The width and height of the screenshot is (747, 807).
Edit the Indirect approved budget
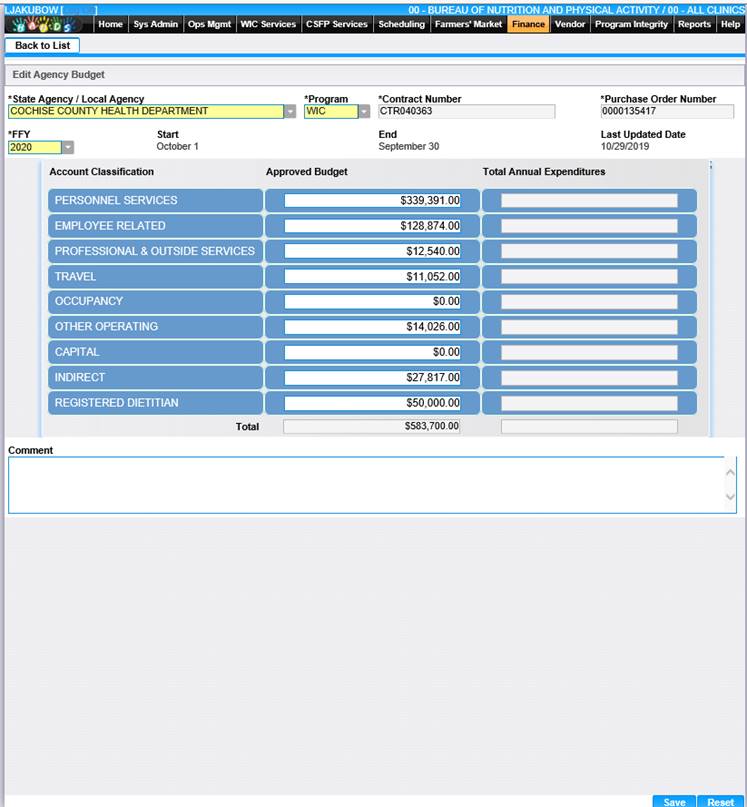372,377
